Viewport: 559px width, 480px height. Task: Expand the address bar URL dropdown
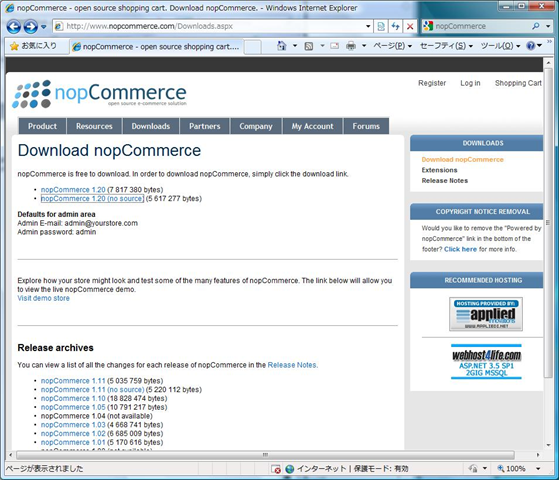click(x=368, y=26)
